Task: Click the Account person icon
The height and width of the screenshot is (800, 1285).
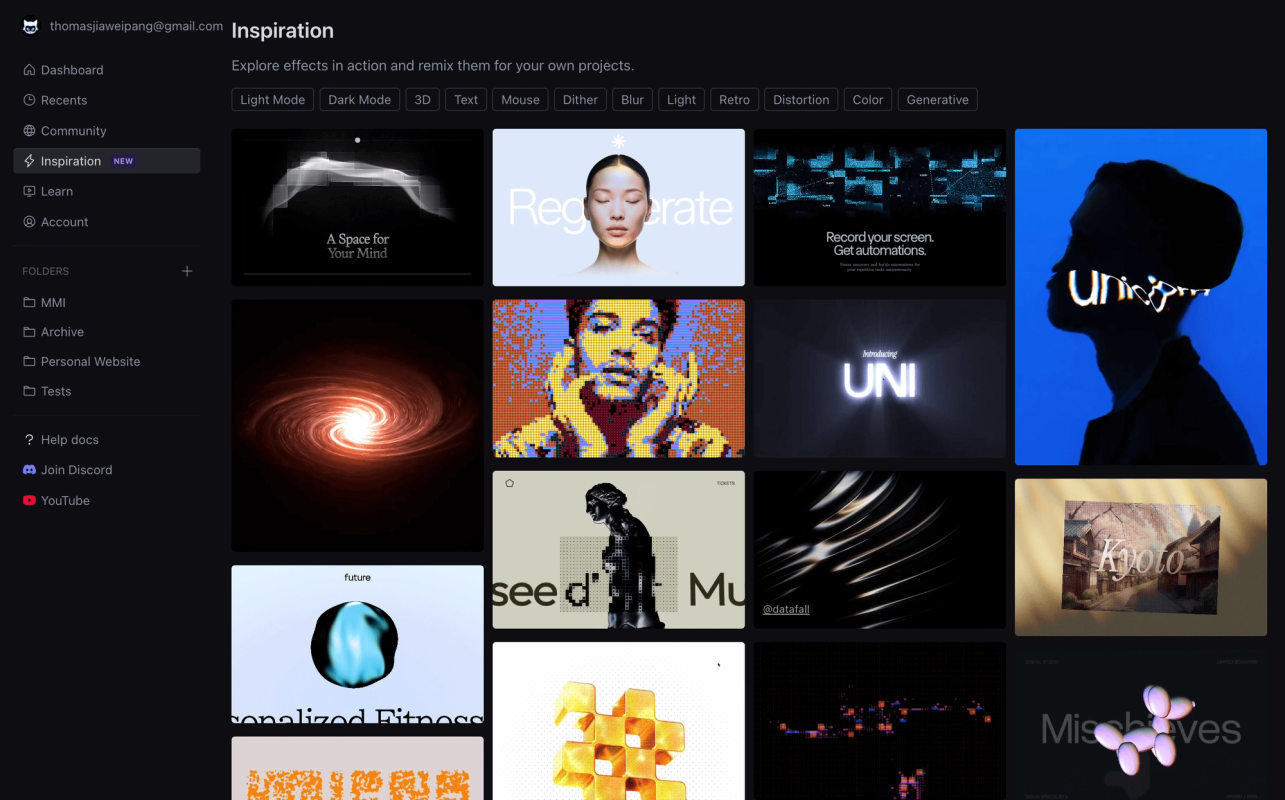Action: pos(29,222)
